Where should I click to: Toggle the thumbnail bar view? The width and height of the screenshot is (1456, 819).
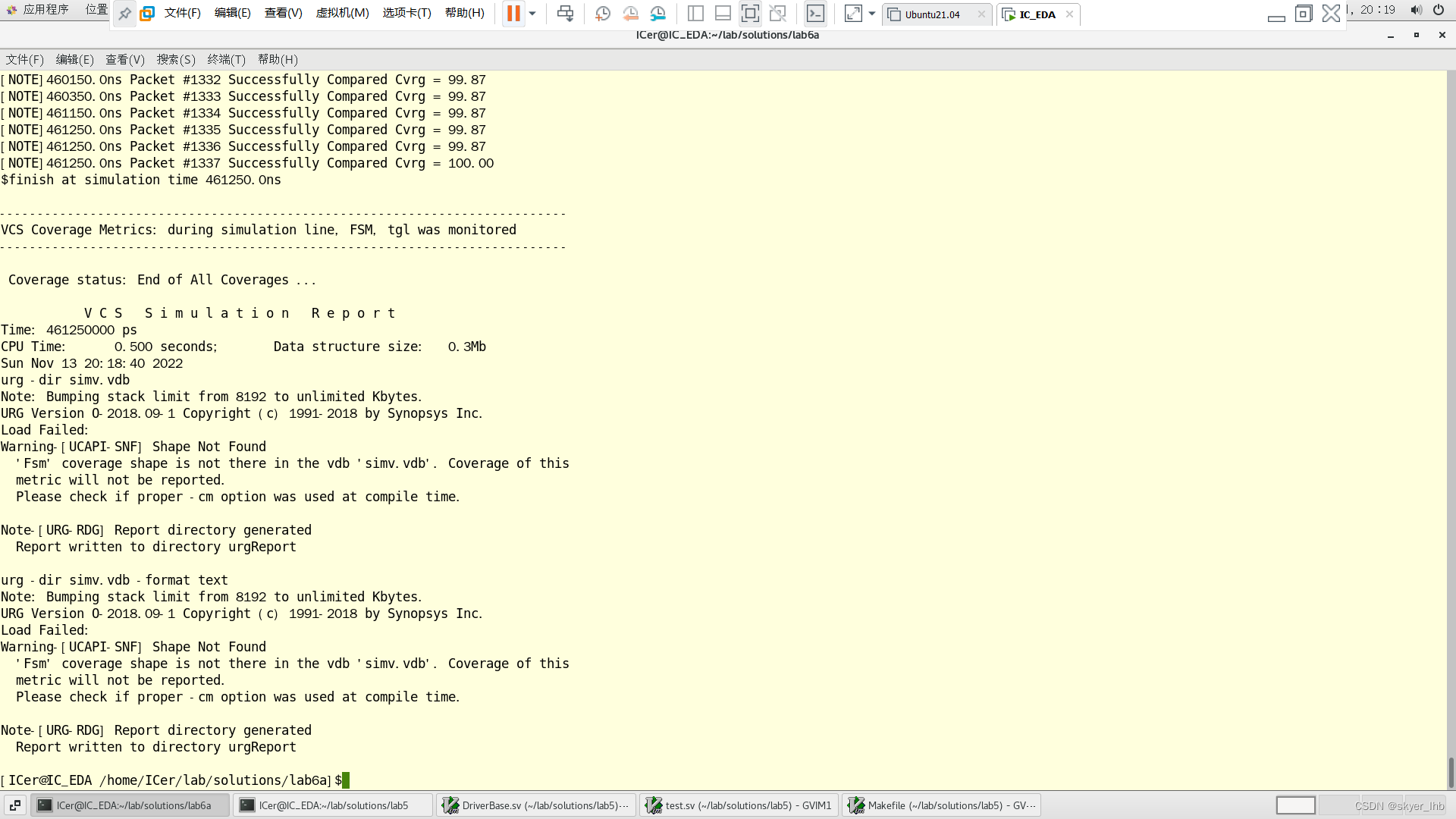click(723, 13)
